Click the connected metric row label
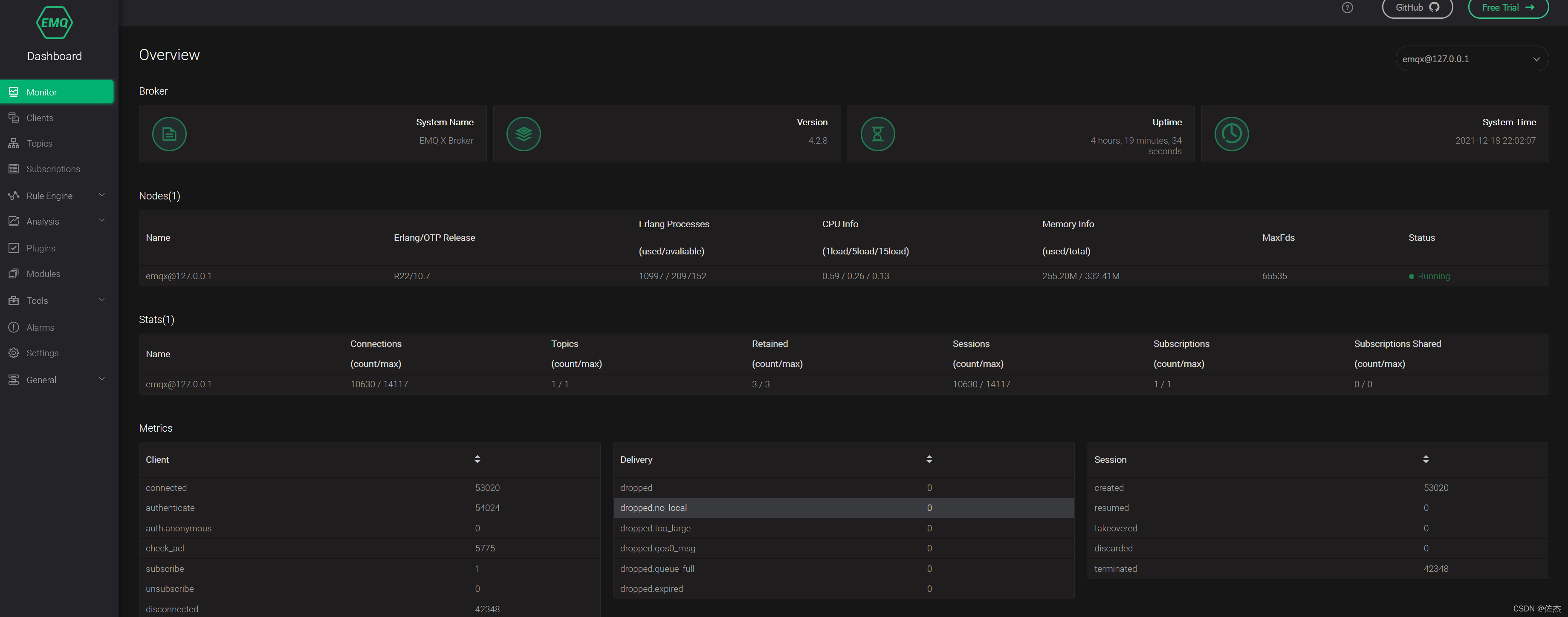1568x617 pixels. 166,487
